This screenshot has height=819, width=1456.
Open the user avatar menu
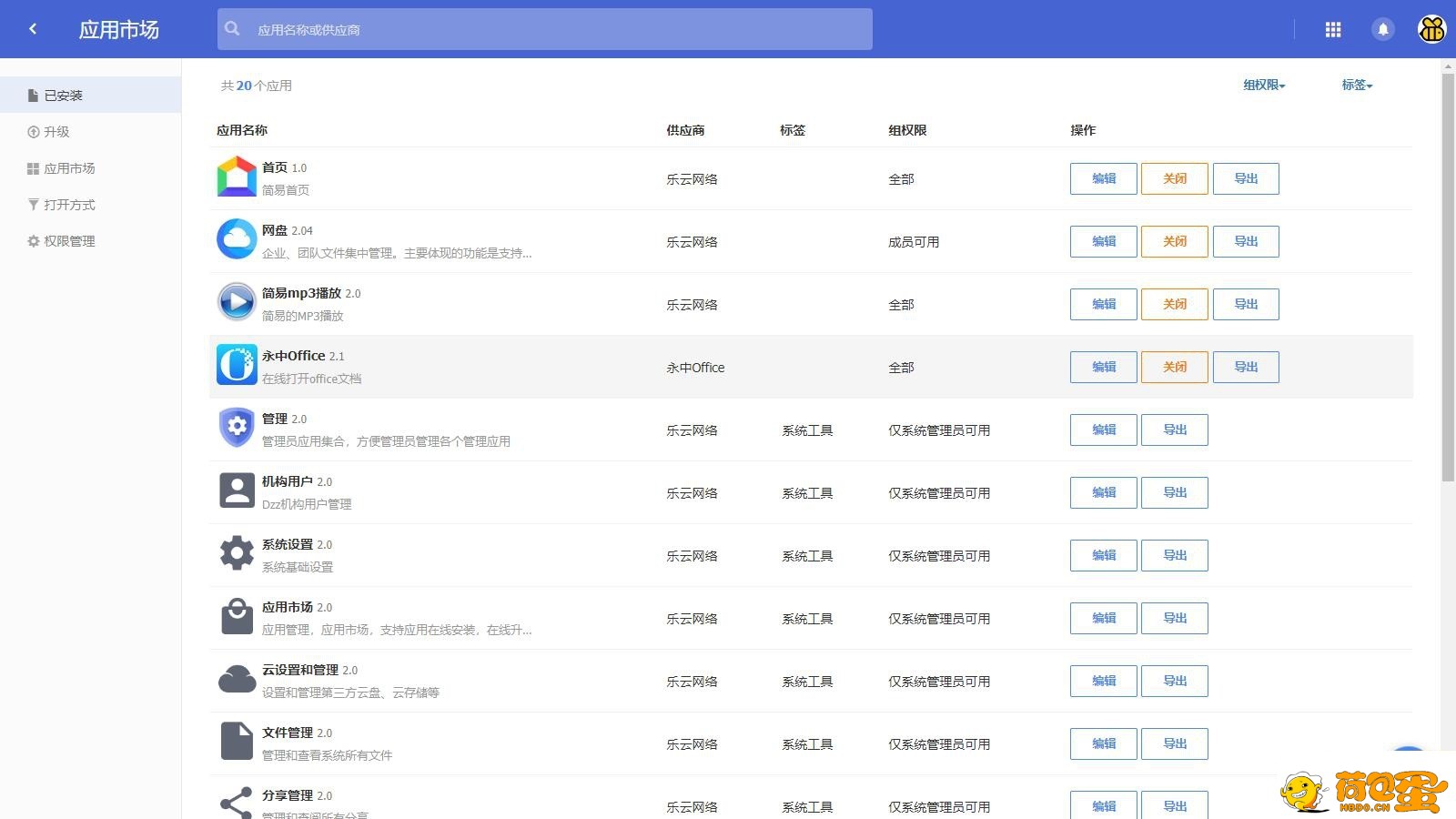(x=1432, y=30)
